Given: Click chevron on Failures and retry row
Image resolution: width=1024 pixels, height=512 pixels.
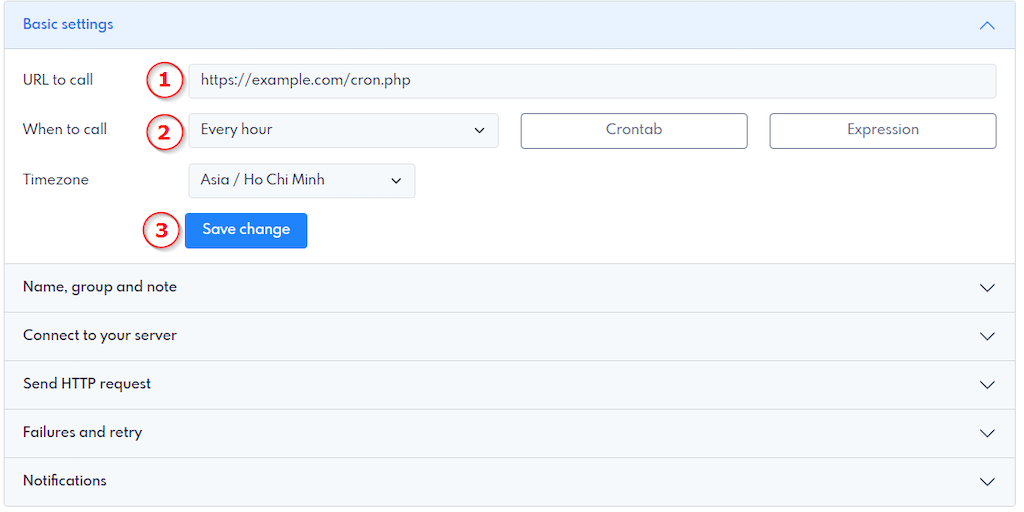Looking at the screenshot, I should tap(987, 433).
